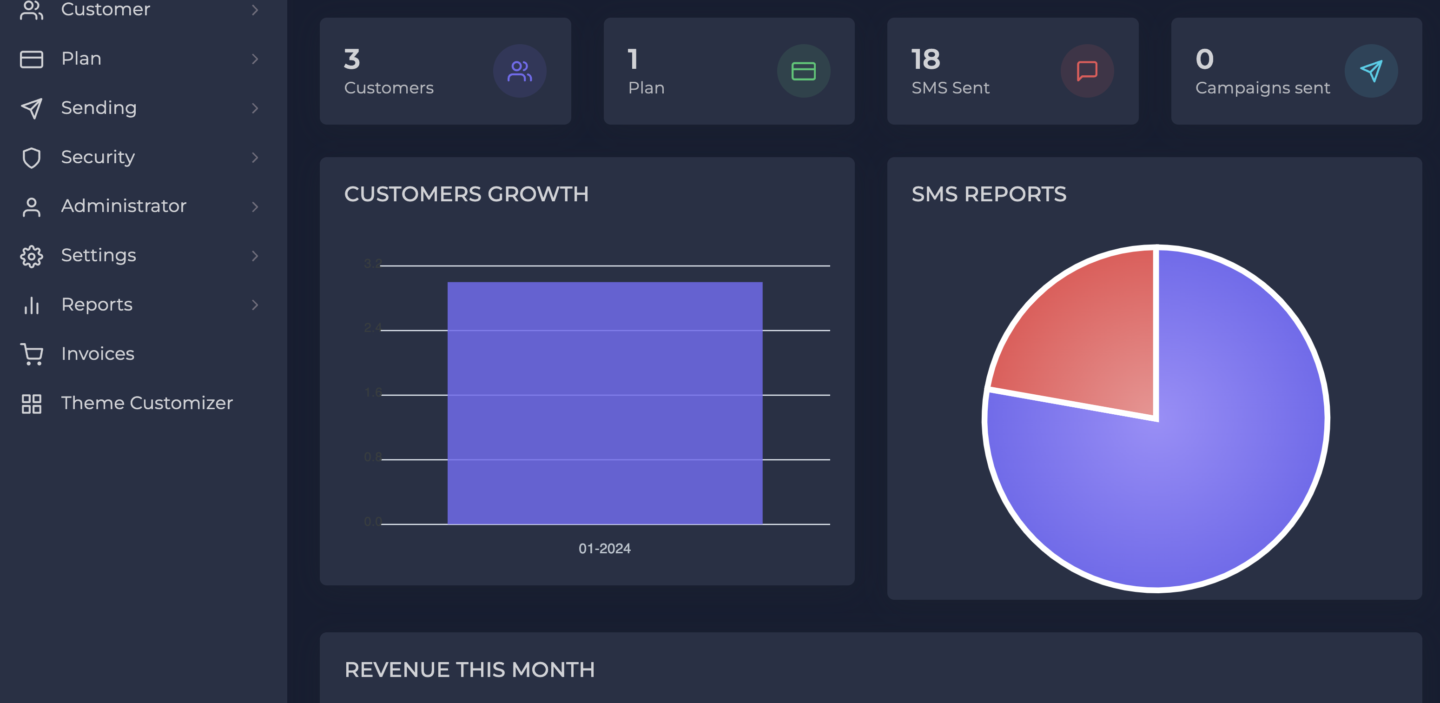Open the Customer sidebar menu
1440x703 pixels.
(x=141, y=10)
